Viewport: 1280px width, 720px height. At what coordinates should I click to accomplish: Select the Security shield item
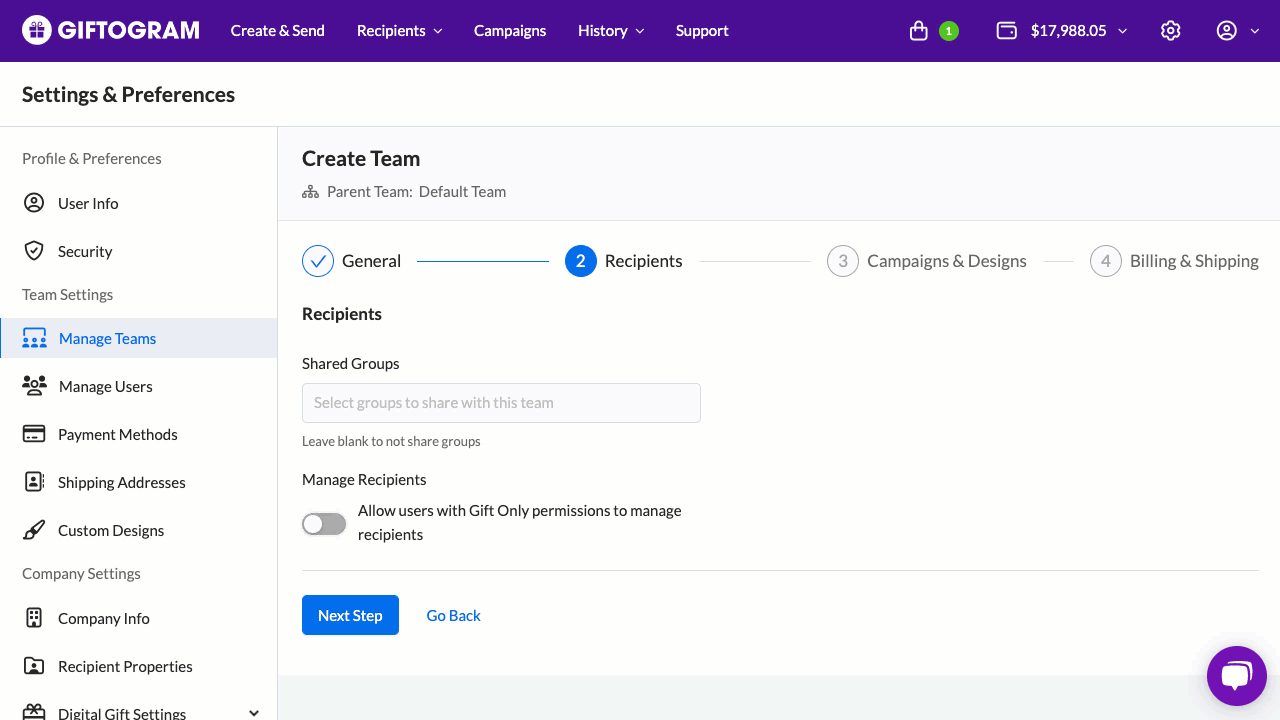point(84,251)
